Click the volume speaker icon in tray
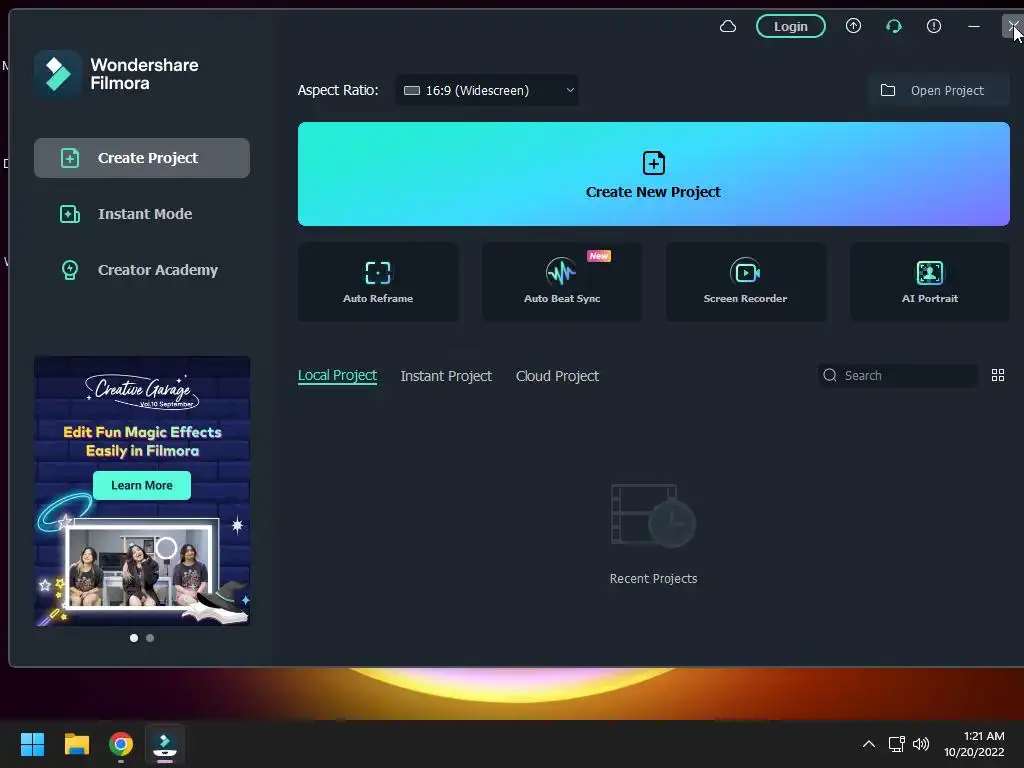Viewport: 1024px width, 768px height. tap(921, 744)
